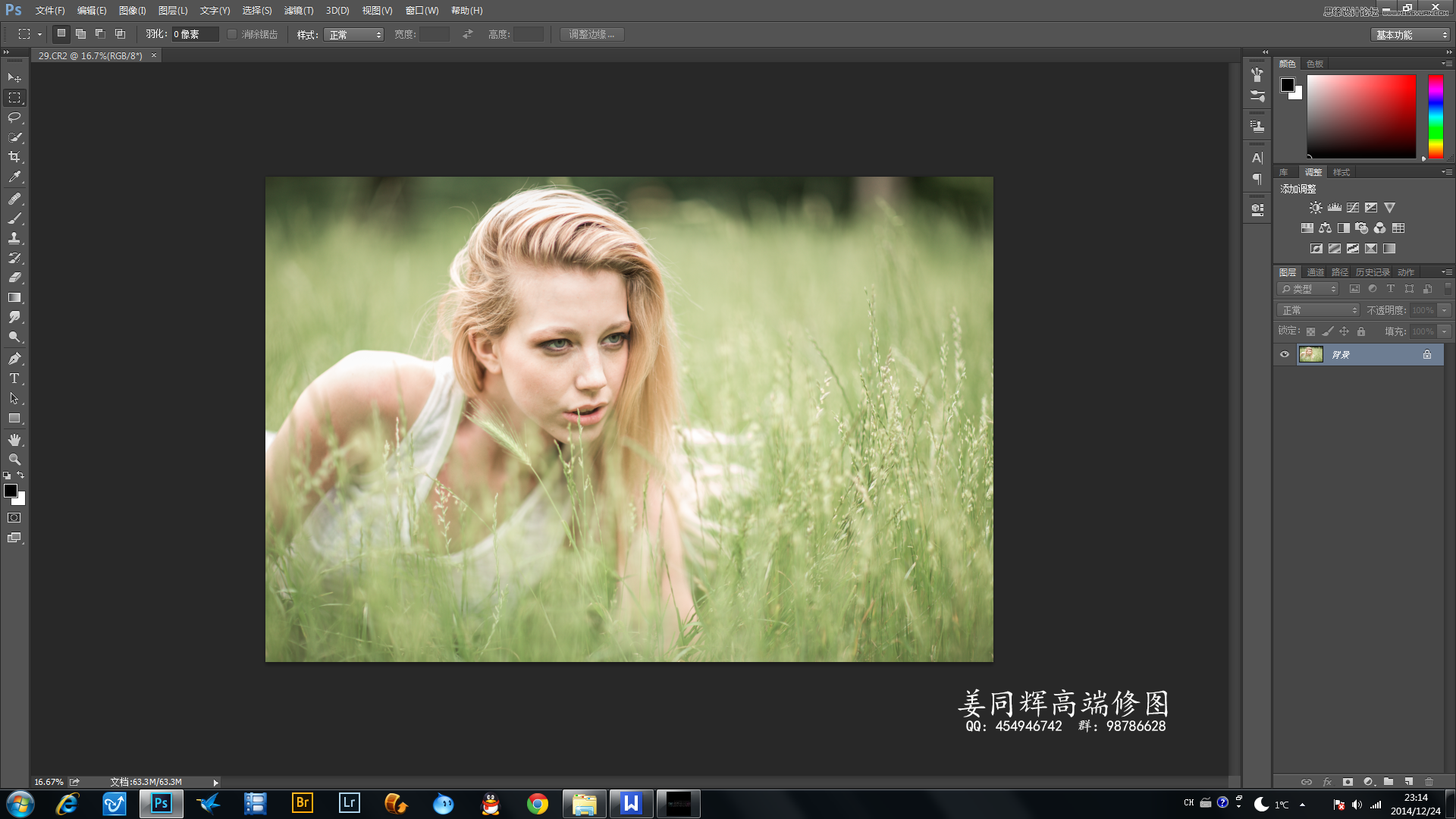Select the Eyedropper tool
This screenshot has width=1456, height=819.
coord(14,177)
